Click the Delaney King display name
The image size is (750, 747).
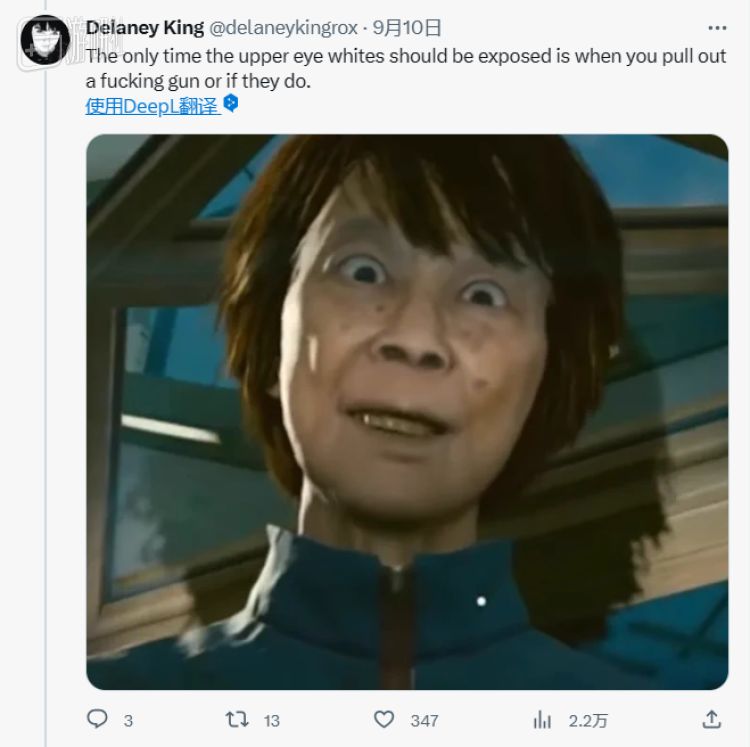click(x=143, y=27)
